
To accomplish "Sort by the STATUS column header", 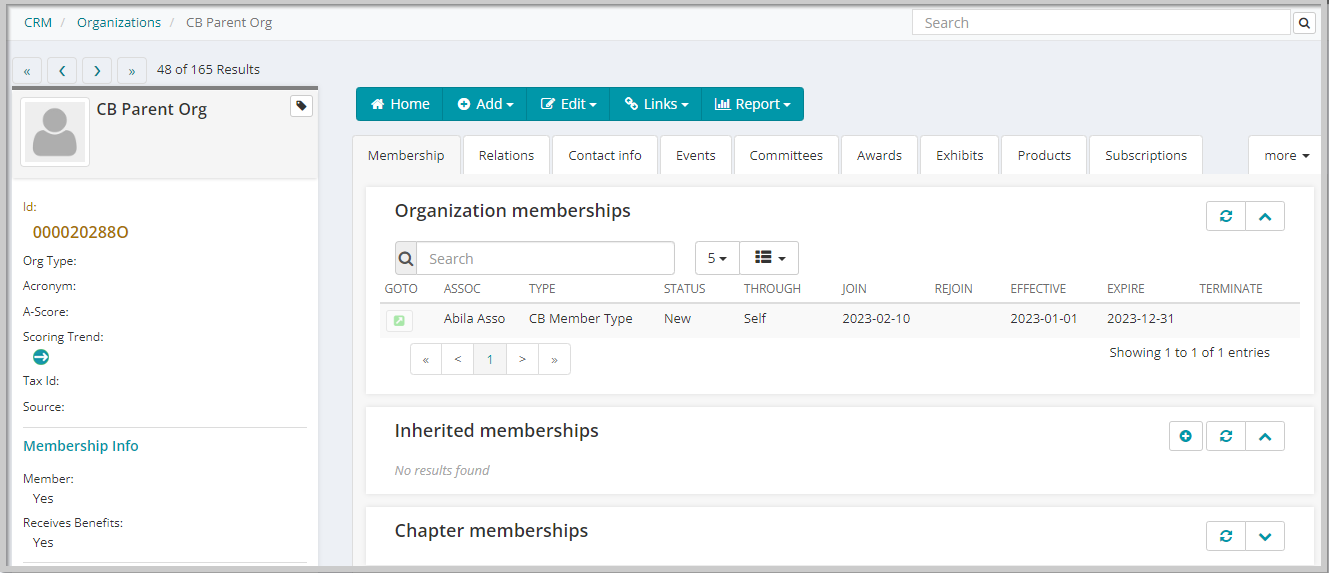I will (685, 288).
